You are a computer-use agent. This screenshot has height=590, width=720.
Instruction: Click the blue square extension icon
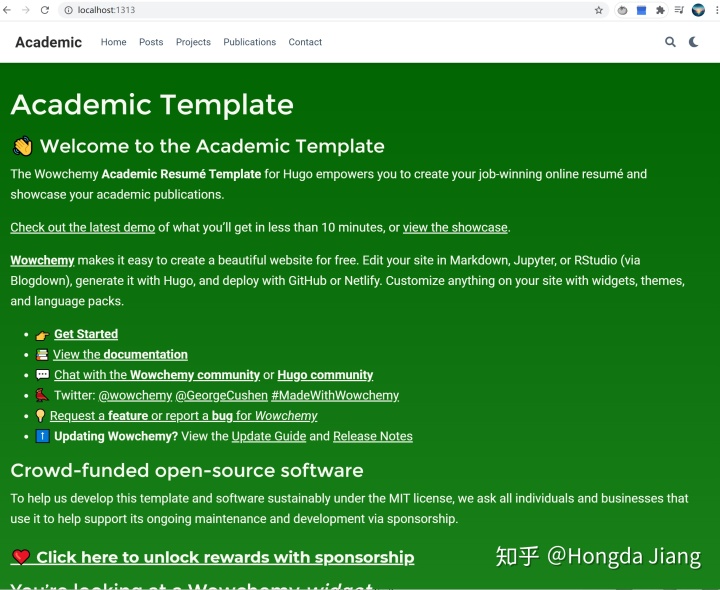point(641,10)
